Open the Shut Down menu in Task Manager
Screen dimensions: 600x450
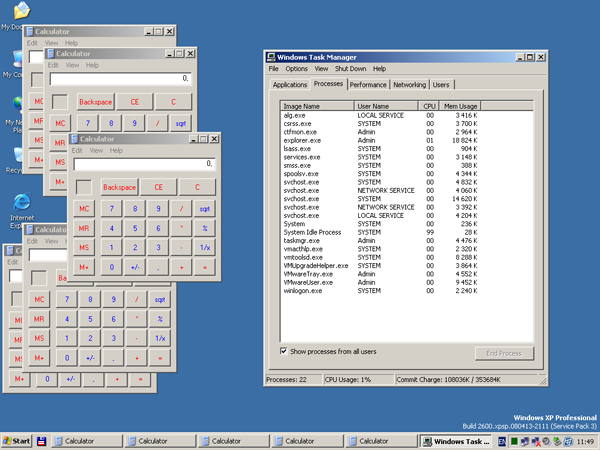(351, 68)
